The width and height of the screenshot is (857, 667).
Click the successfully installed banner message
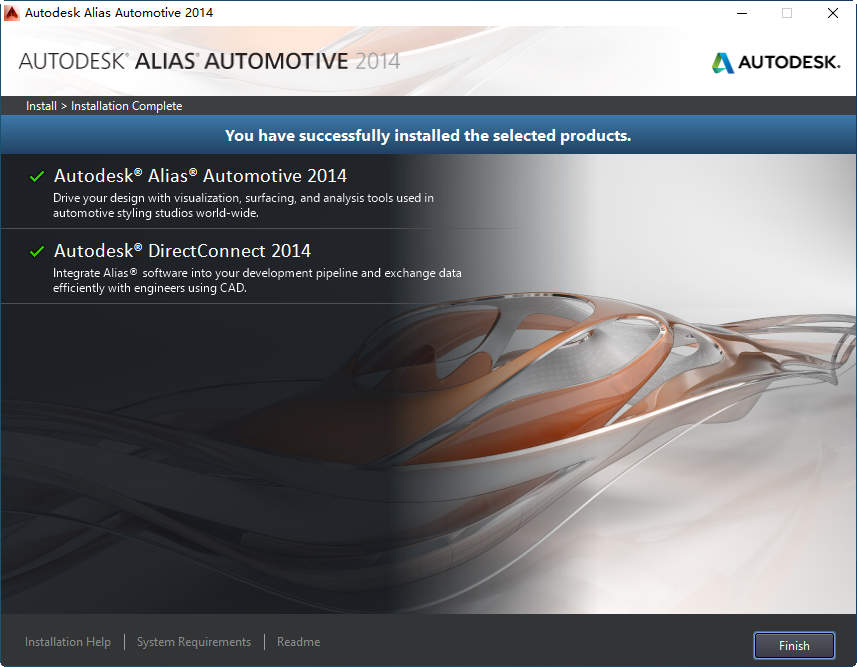tap(428, 136)
